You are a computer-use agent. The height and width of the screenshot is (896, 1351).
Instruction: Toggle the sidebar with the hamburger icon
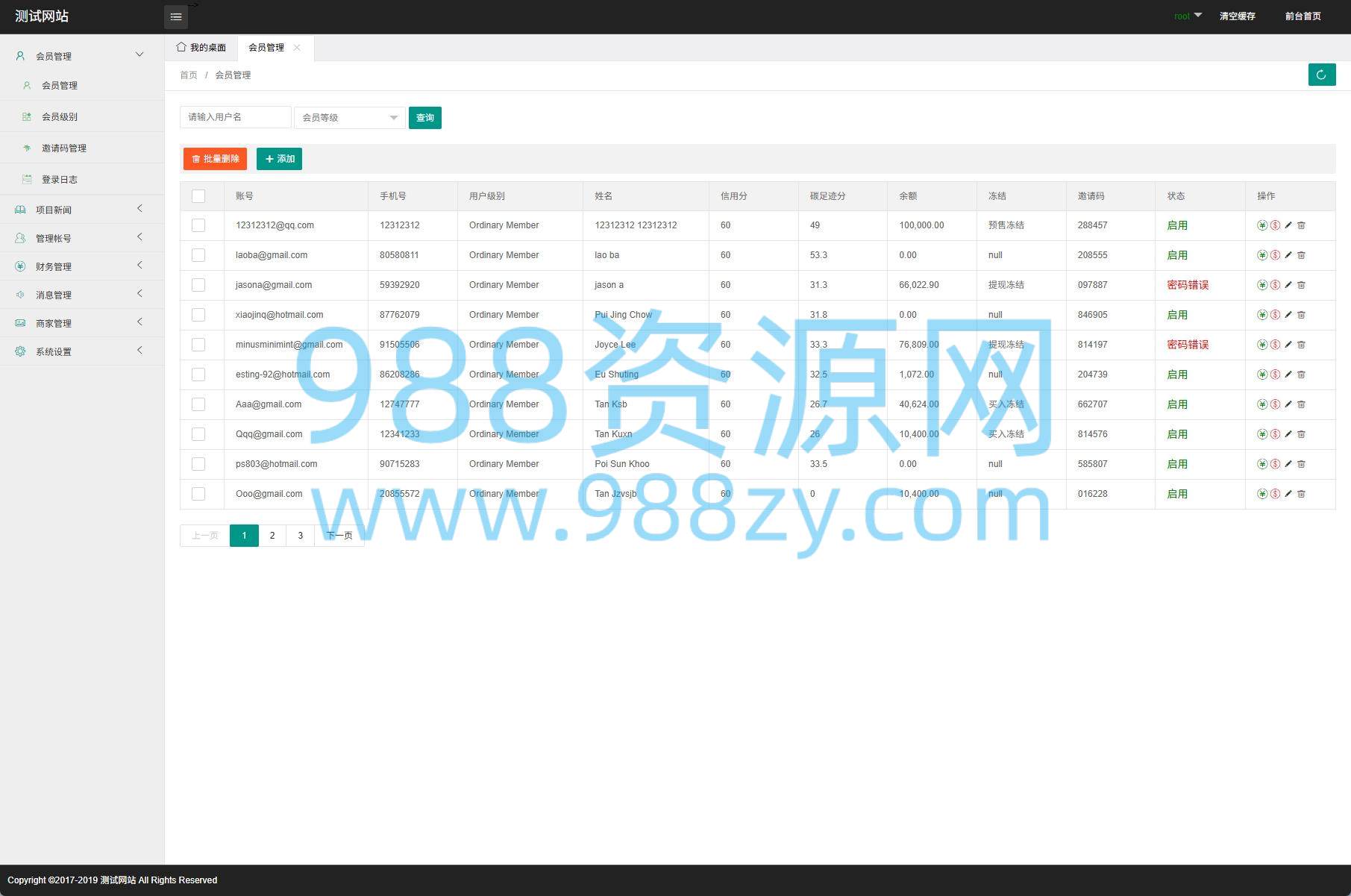176,16
